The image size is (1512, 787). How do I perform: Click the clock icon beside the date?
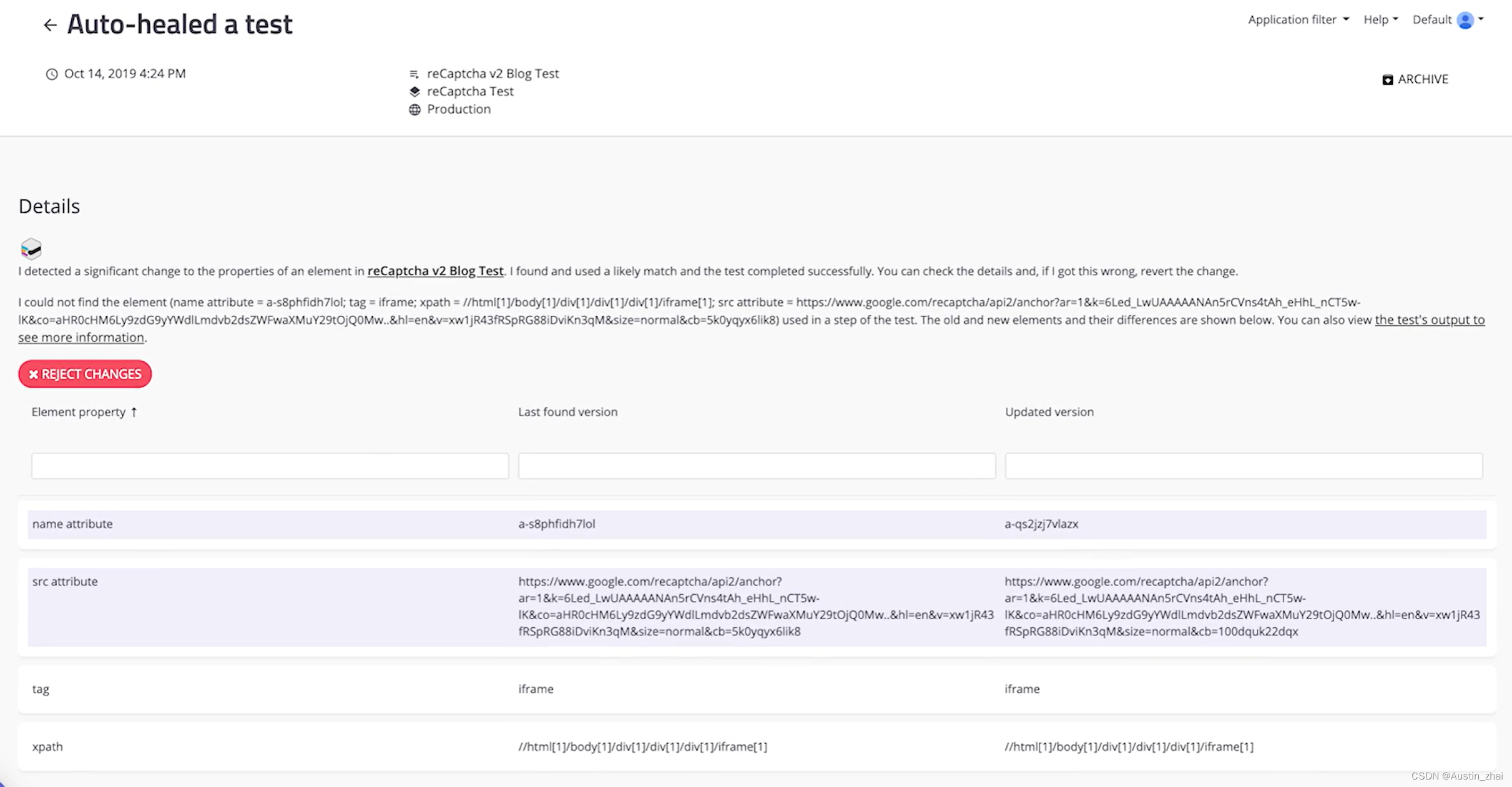click(x=52, y=74)
